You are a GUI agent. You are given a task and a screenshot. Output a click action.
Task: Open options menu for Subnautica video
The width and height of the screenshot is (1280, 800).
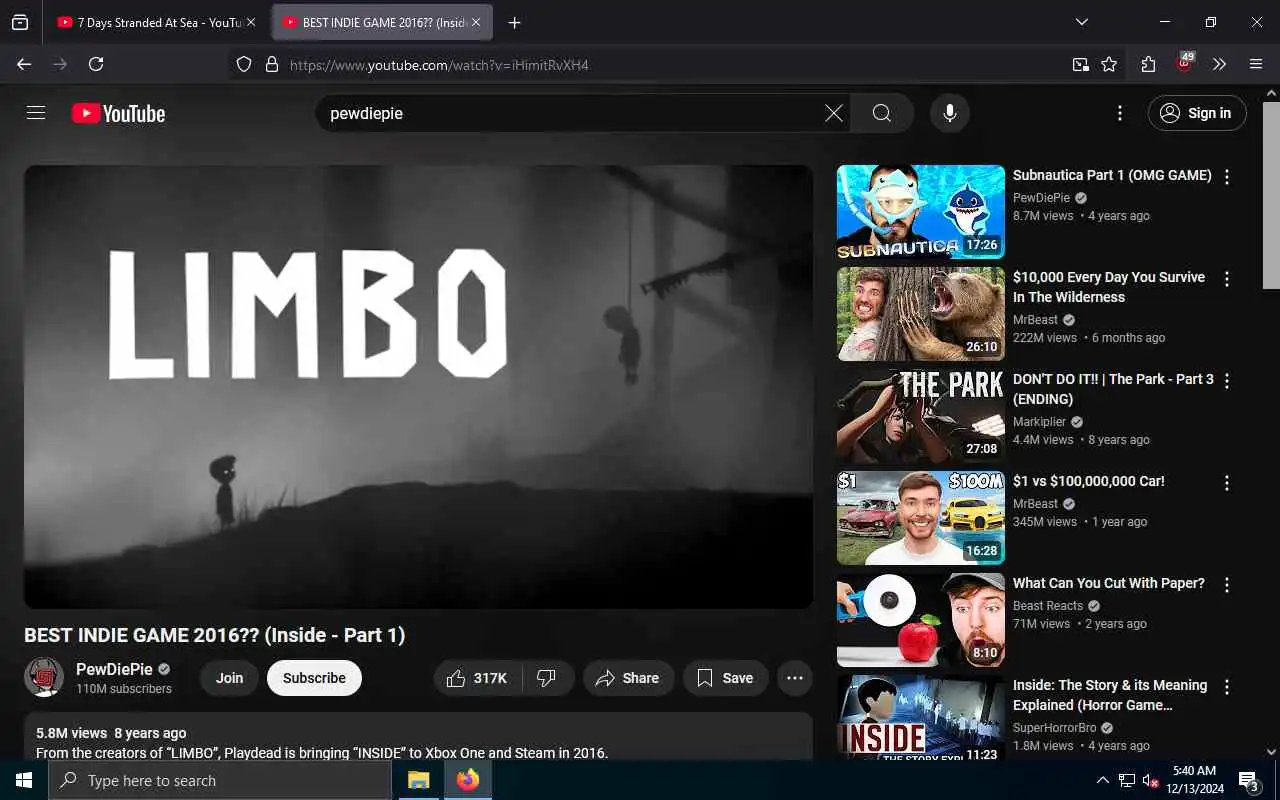point(1227,177)
